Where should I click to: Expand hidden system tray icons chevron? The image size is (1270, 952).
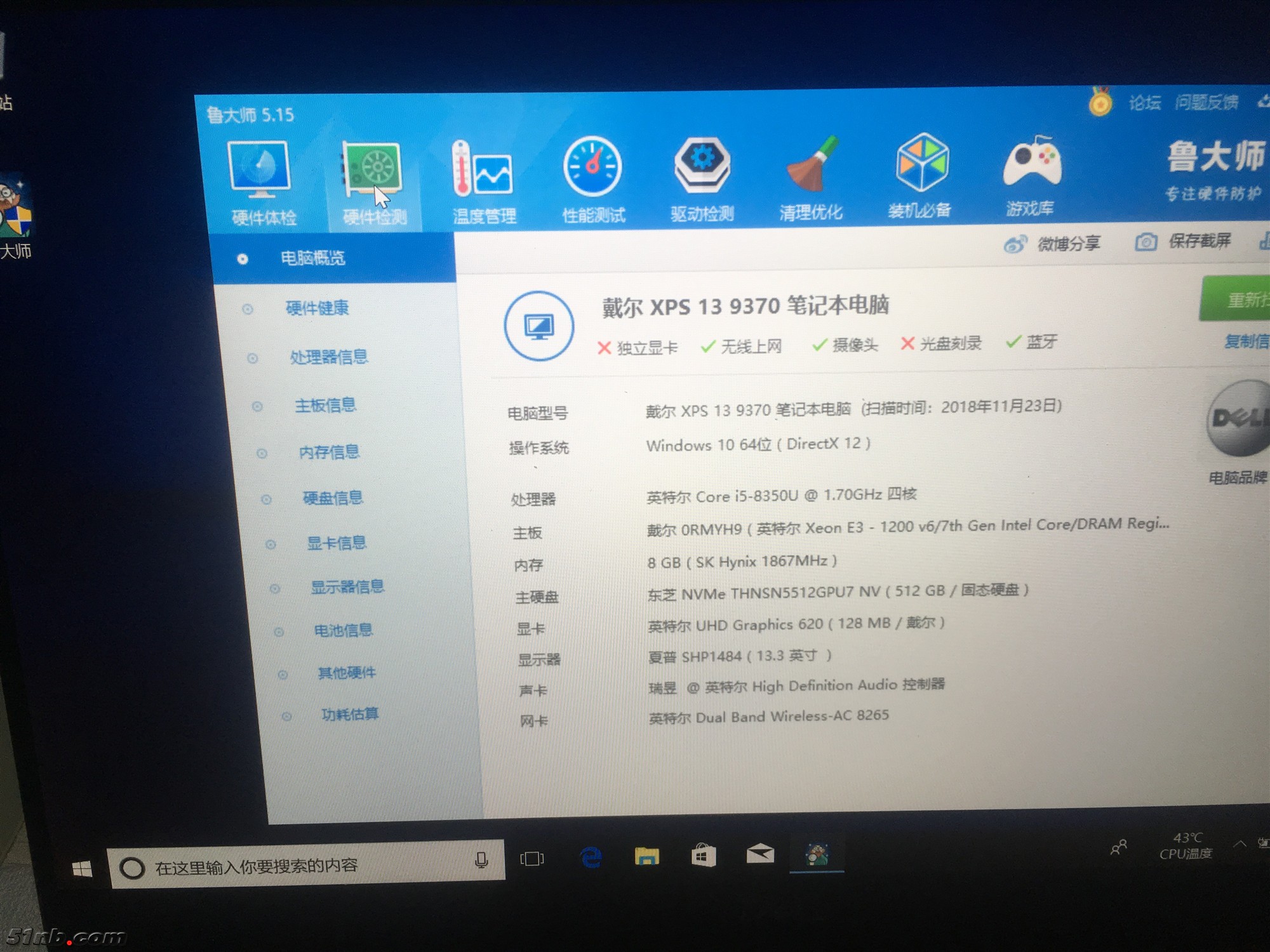coord(1239,843)
